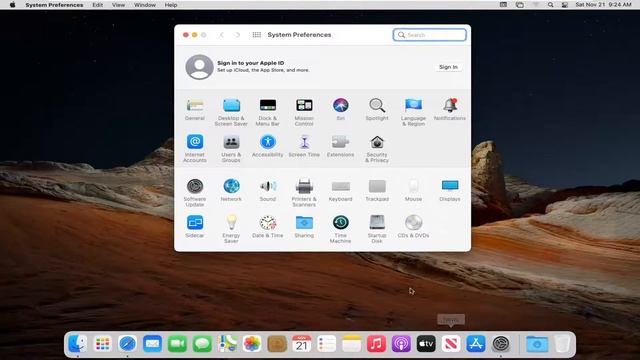
Task: Open Spotlight search in menu bar
Action: tap(550, 5)
